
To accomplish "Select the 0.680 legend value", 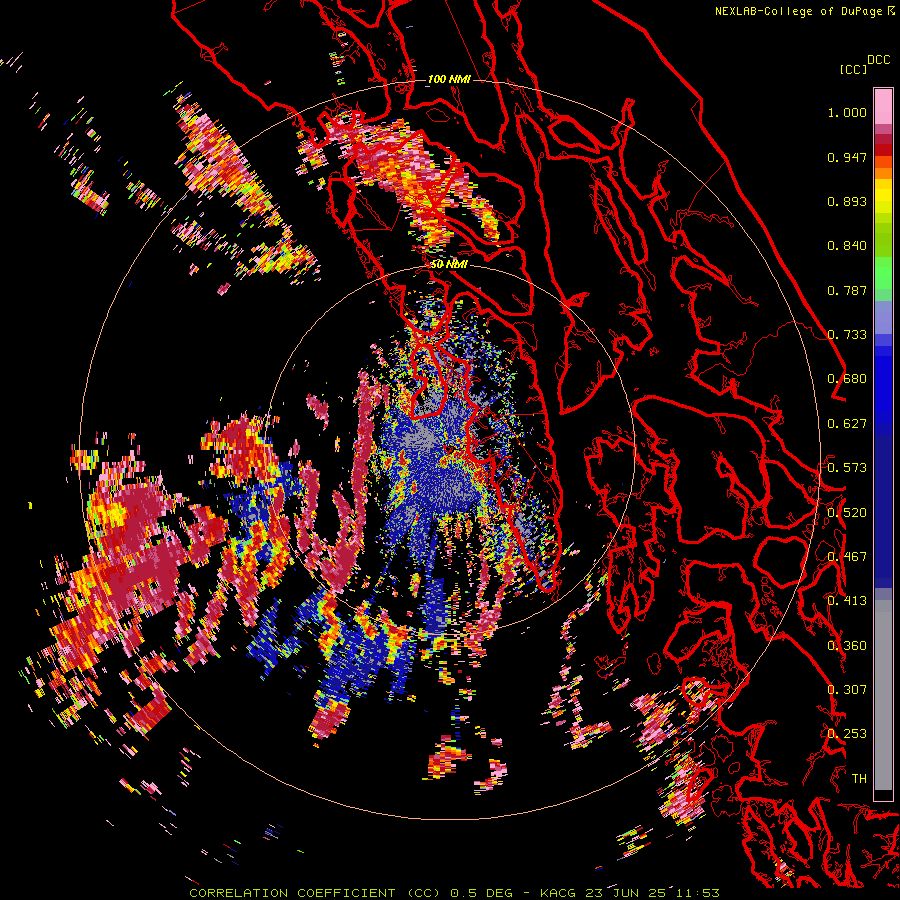I will pyautogui.click(x=847, y=379).
